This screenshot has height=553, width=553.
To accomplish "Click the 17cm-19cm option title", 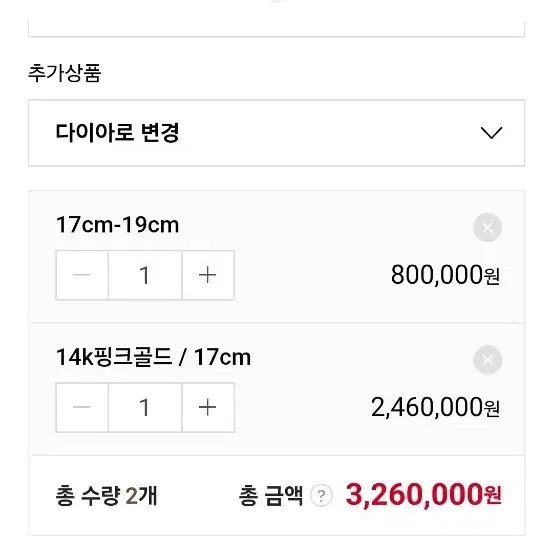I will (117, 225).
